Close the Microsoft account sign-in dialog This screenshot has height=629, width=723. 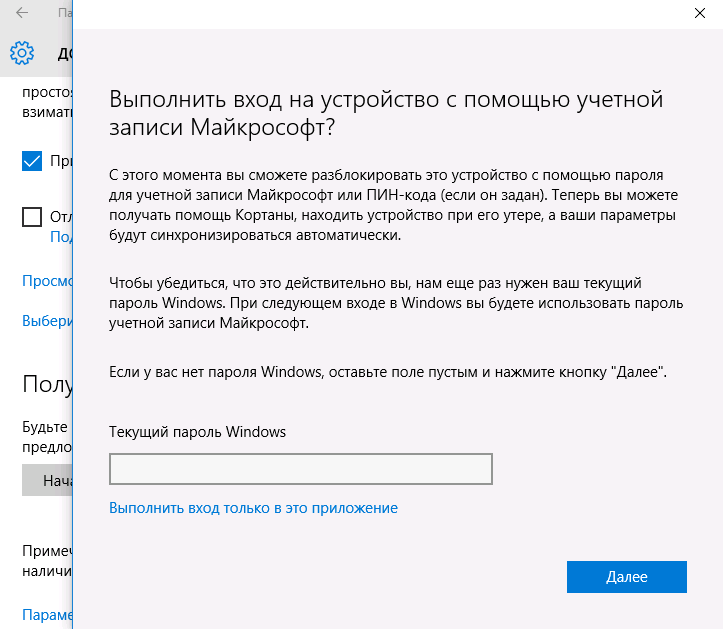tap(699, 14)
